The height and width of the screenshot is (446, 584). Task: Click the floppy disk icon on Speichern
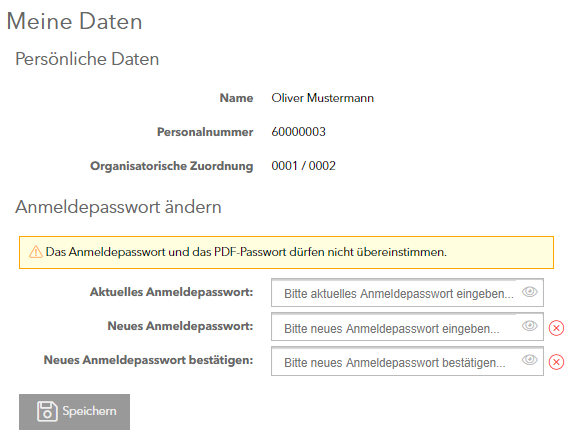coord(47,411)
